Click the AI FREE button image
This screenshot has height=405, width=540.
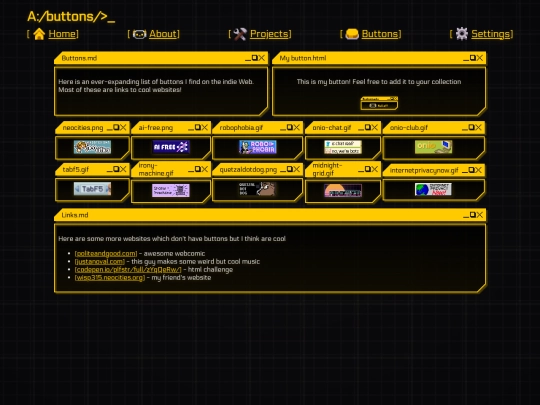coord(171,147)
